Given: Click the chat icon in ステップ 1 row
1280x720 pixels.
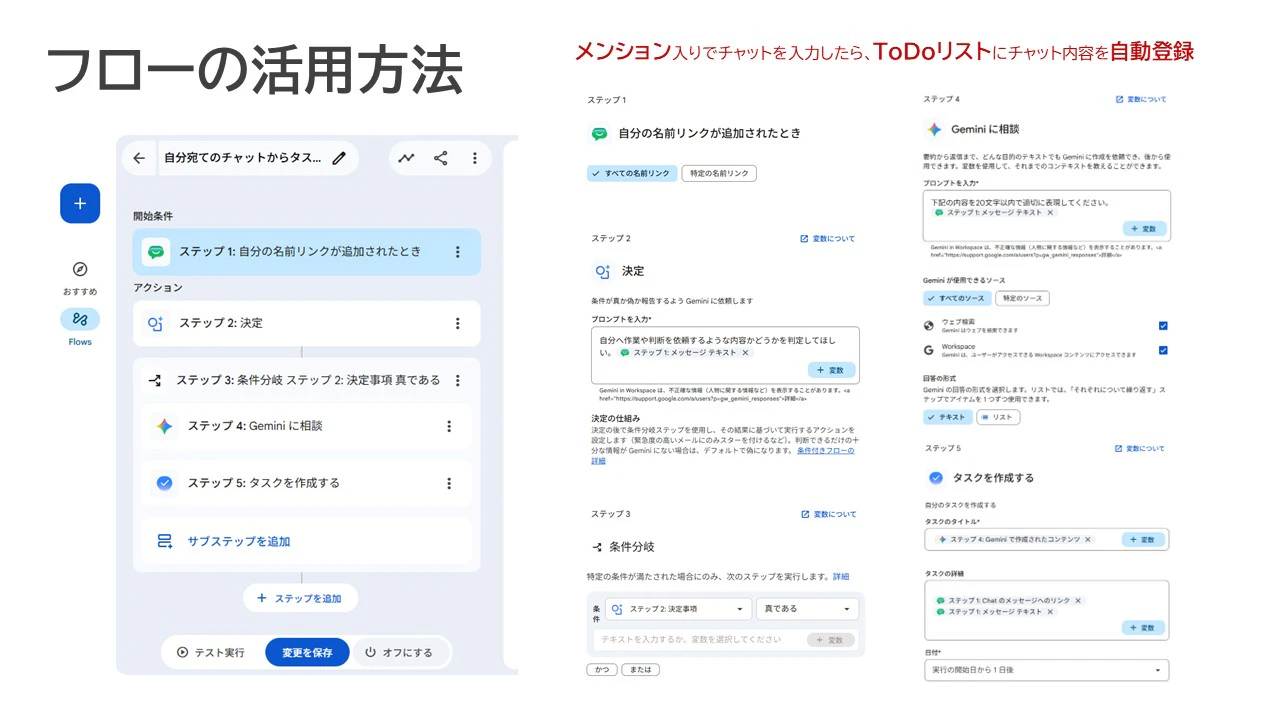Looking at the screenshot, I should (156, 252).
